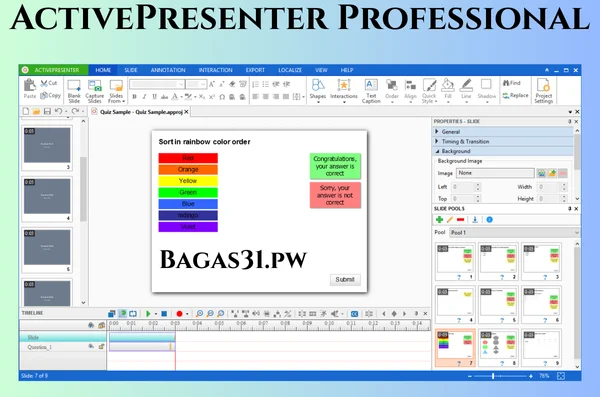This screenshot has width=600, height=397.
Task: Click the fit-to-window icon in status bar
Action: [x=561, y=376]
